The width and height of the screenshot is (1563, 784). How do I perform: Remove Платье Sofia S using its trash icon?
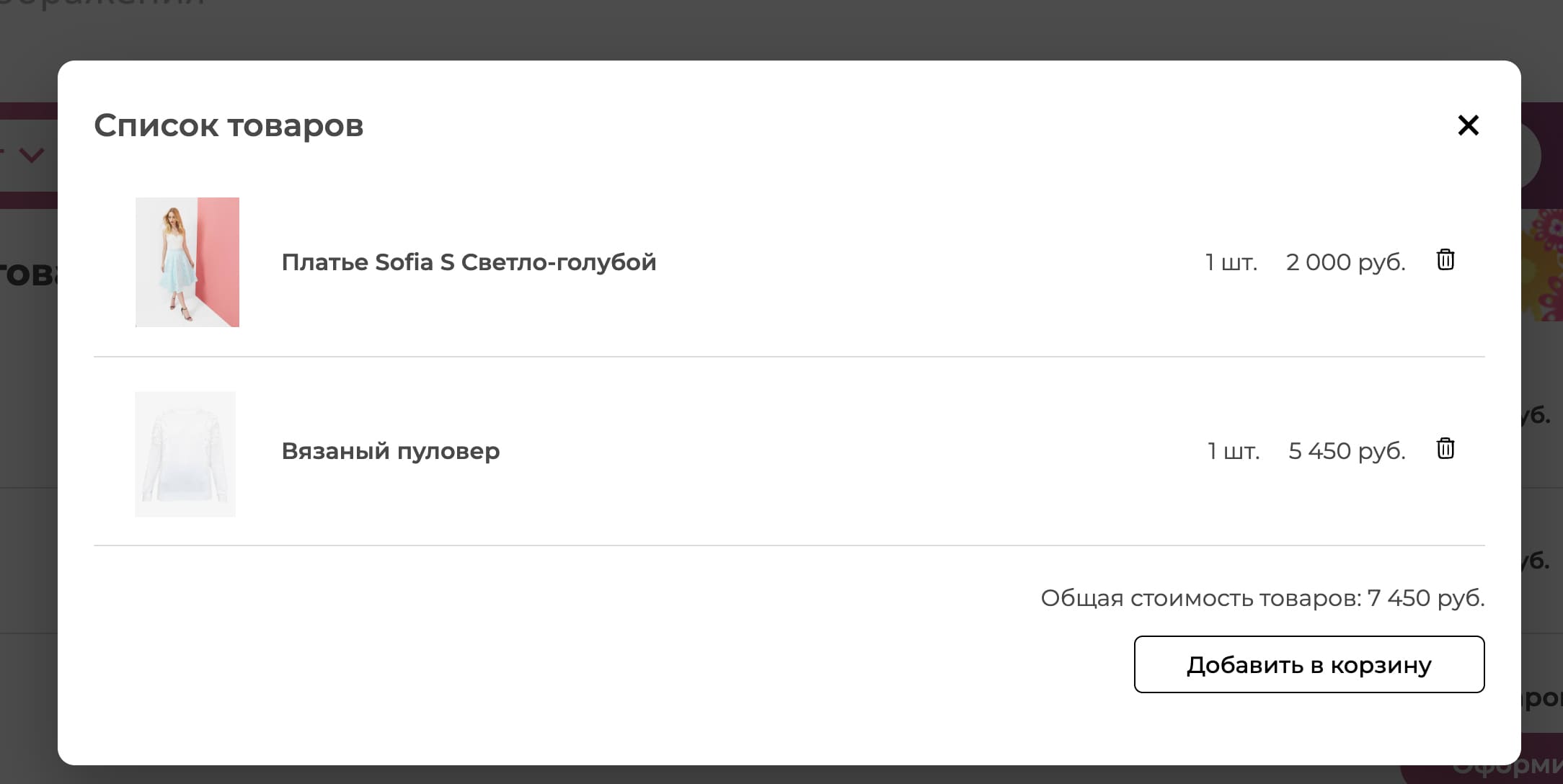(x=1445, y=261)
